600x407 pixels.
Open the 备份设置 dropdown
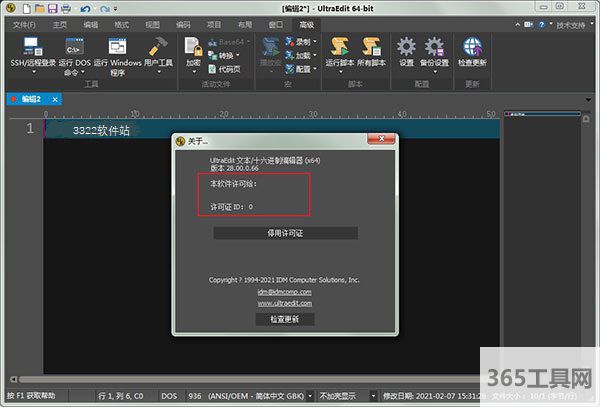click(435, 62)
